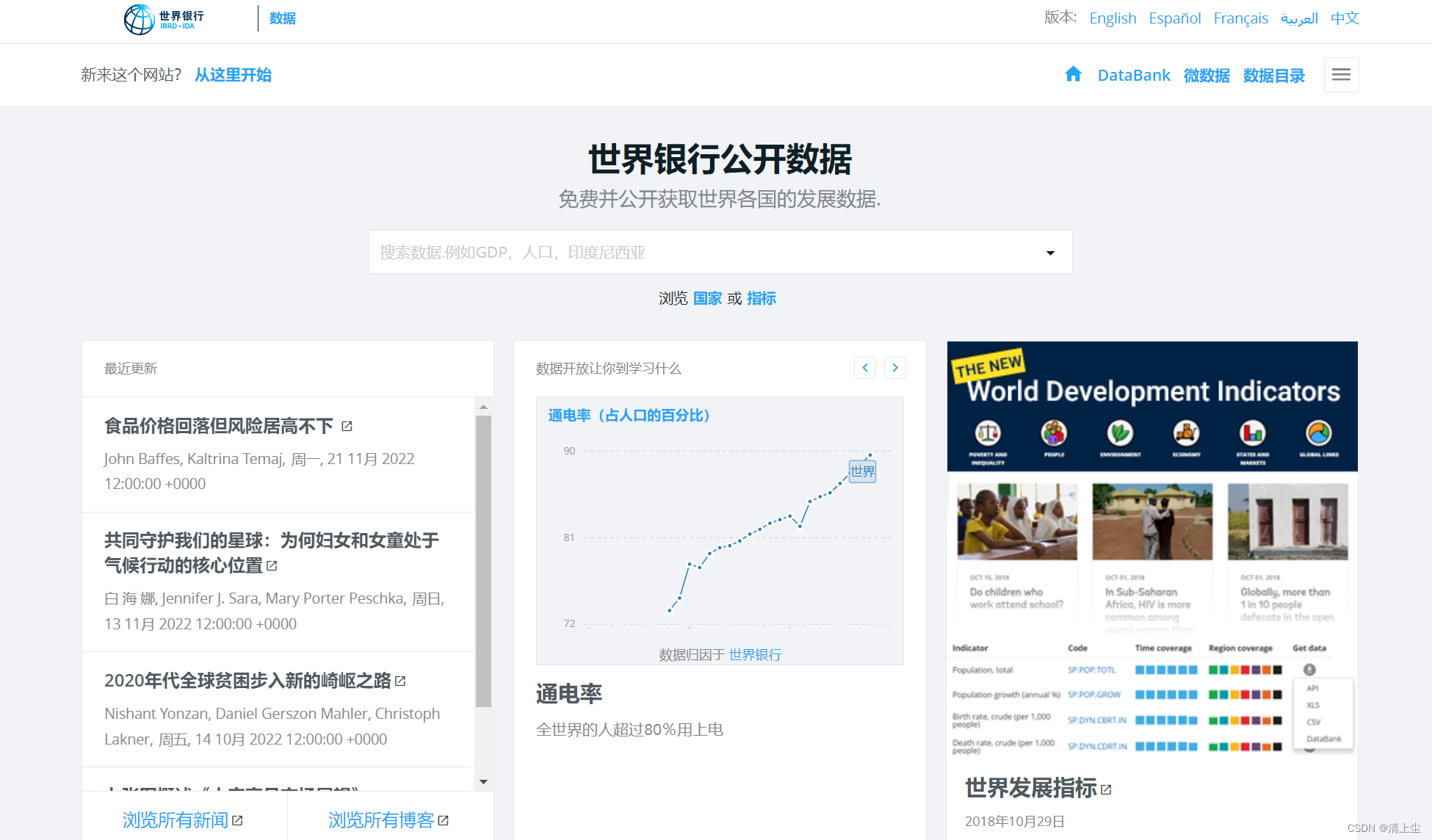The height and width of the screenshot is (840, 1432).
Task: Click the People theme icon
Action: (x=1054, y=433)
